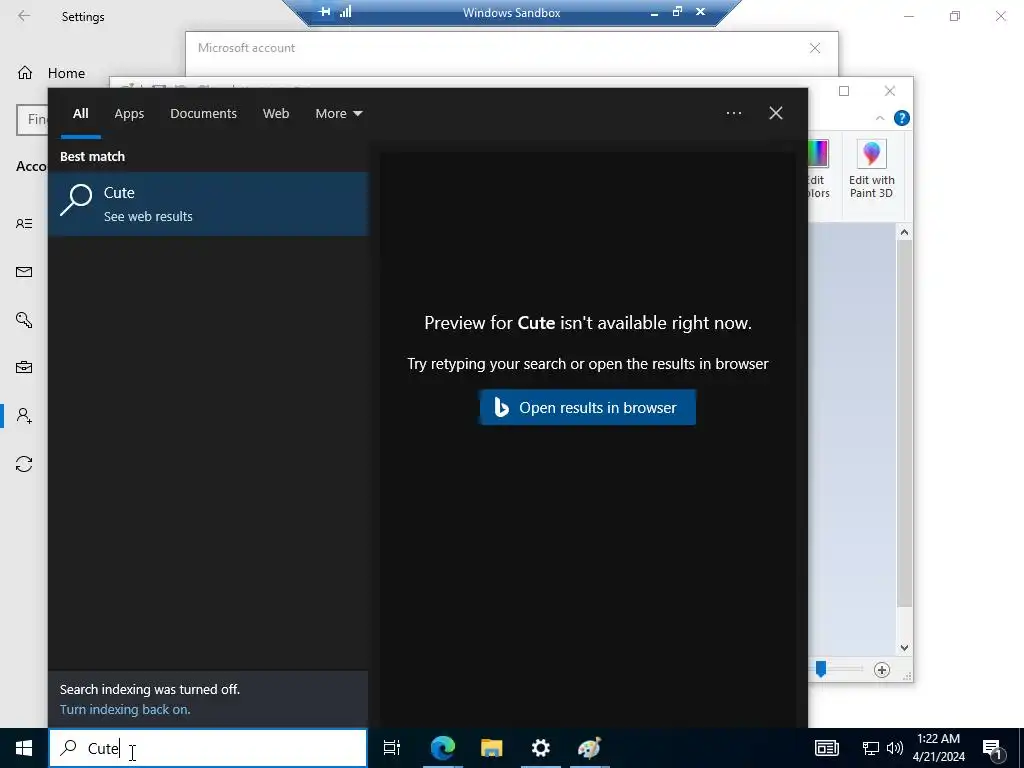1024x768 pixels.
Task: Click Turn indexing back on link
Action: point(125,709)
